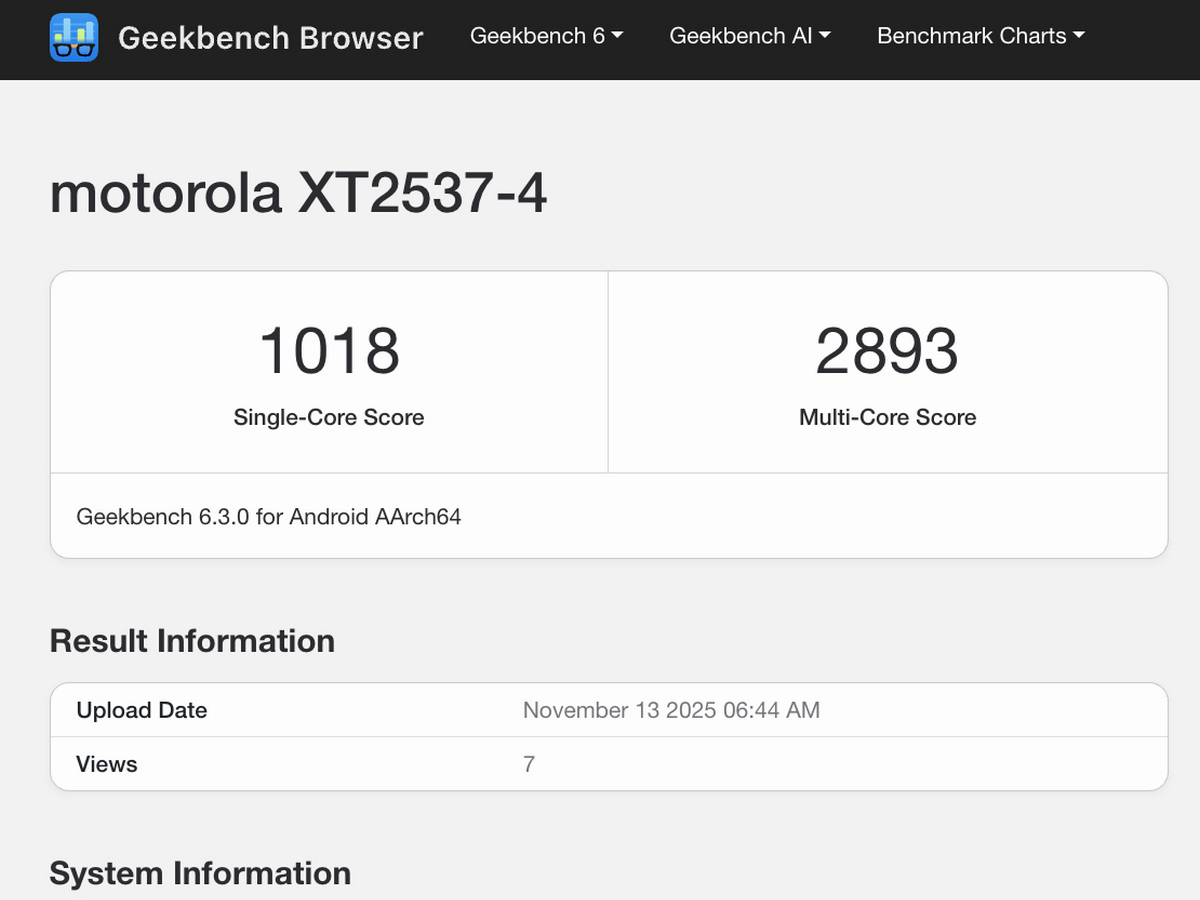The height and width of the screenshot is (900, 1200).
Task: Click the Upload Date row label
Action: (x=142, y=710)
